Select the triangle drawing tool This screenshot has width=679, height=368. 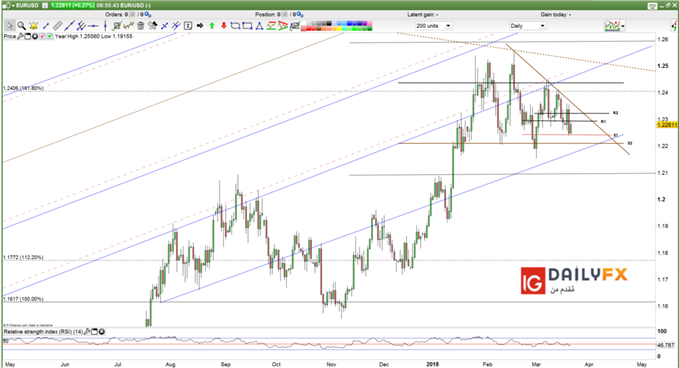click(259, 26)
